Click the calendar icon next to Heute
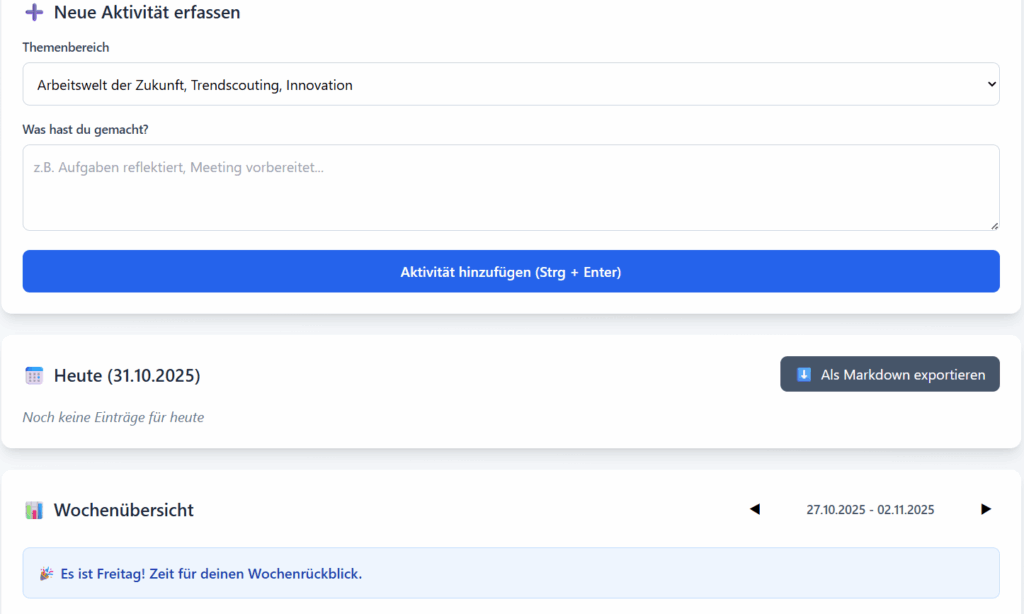The width and height of the screenshot is (1024, 614). tap(34, 376)
